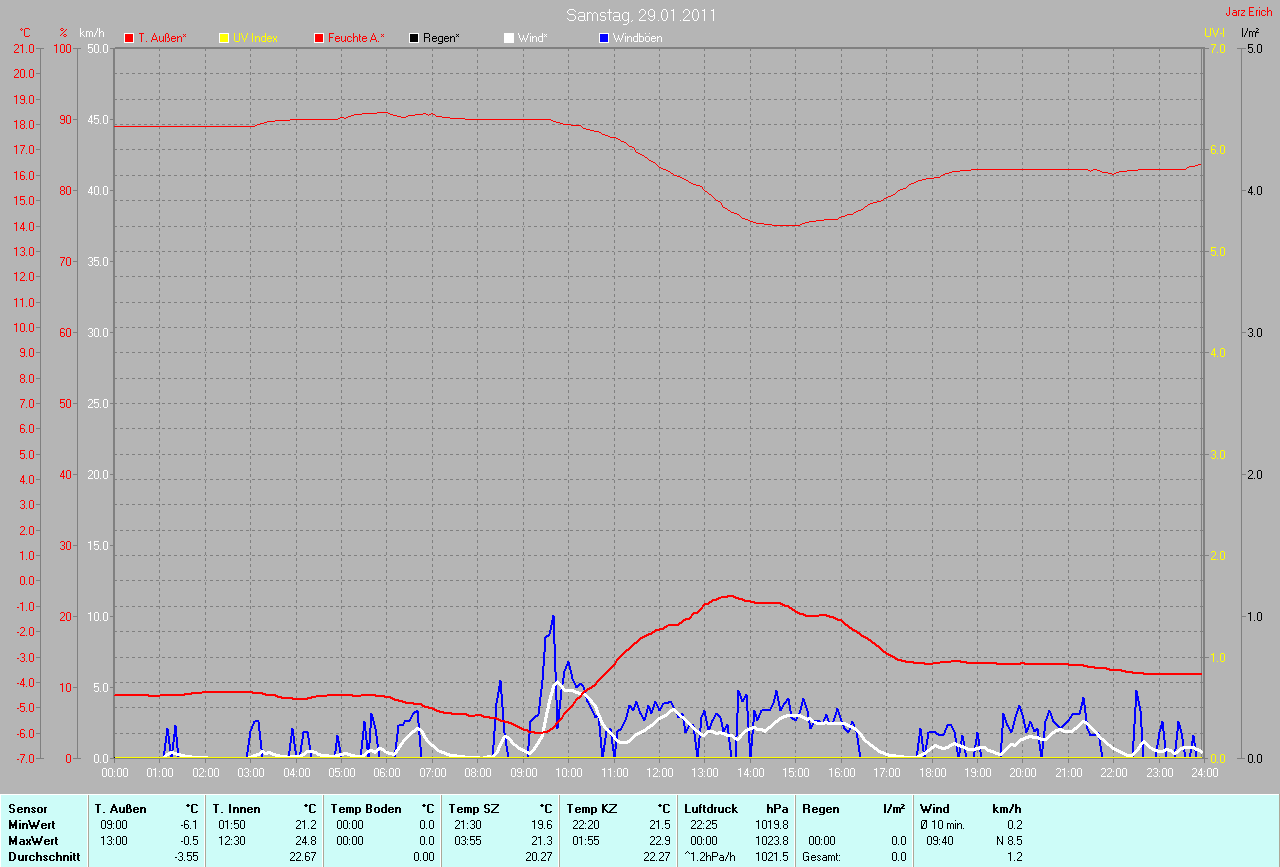Click the Temp SZ minimum value '19.6'
The height and width of the screenshot is (867, 1280).
[x=542, y=825]
